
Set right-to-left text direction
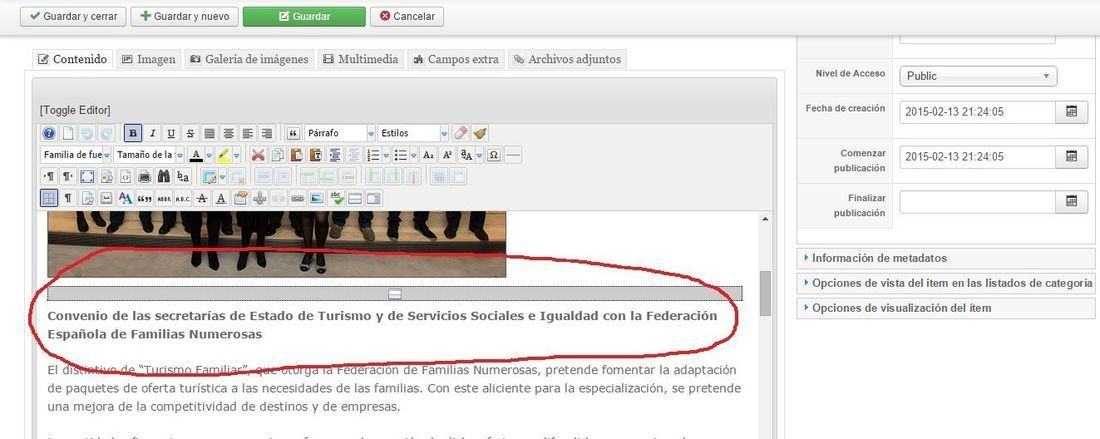click(x=68, y=177)
